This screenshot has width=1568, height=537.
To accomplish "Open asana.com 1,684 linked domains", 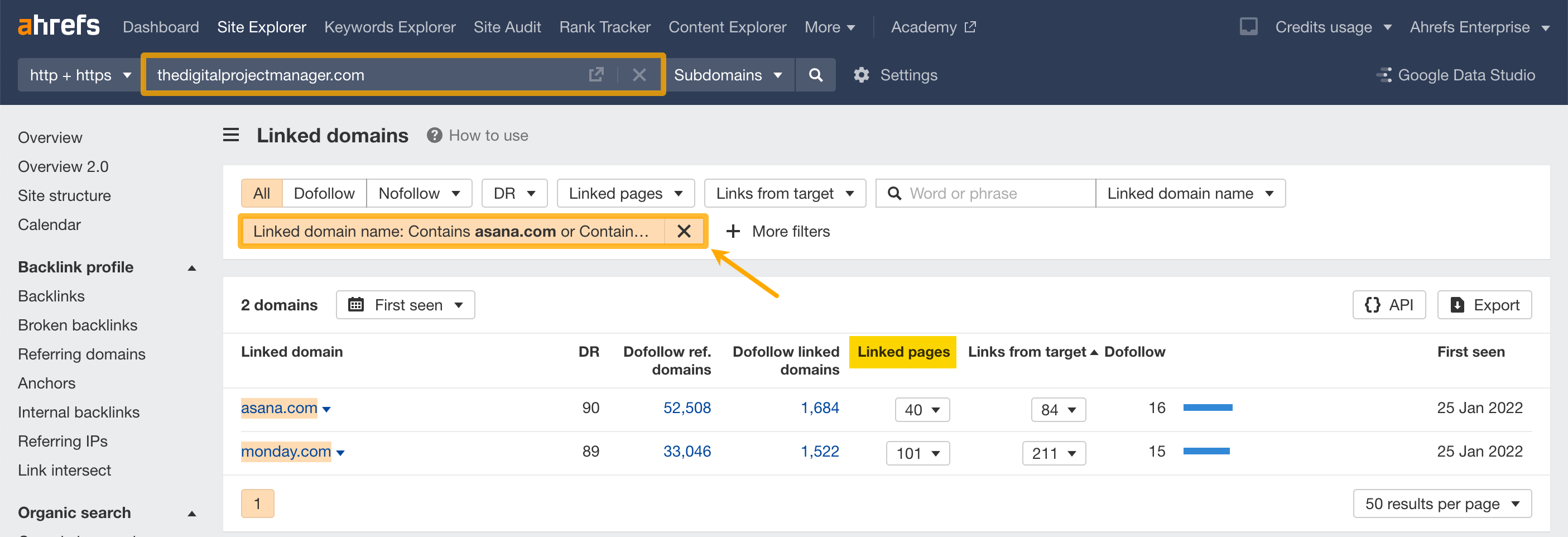I will 819,408.
